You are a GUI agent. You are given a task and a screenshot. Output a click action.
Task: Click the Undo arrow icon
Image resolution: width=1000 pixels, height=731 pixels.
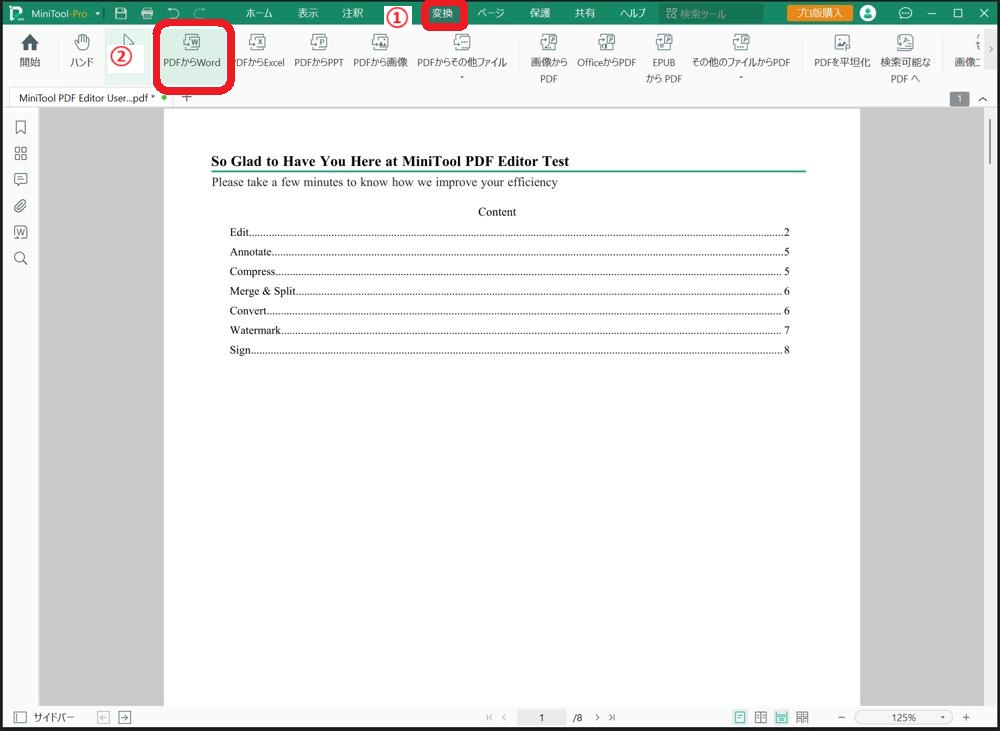pos(173,13)
